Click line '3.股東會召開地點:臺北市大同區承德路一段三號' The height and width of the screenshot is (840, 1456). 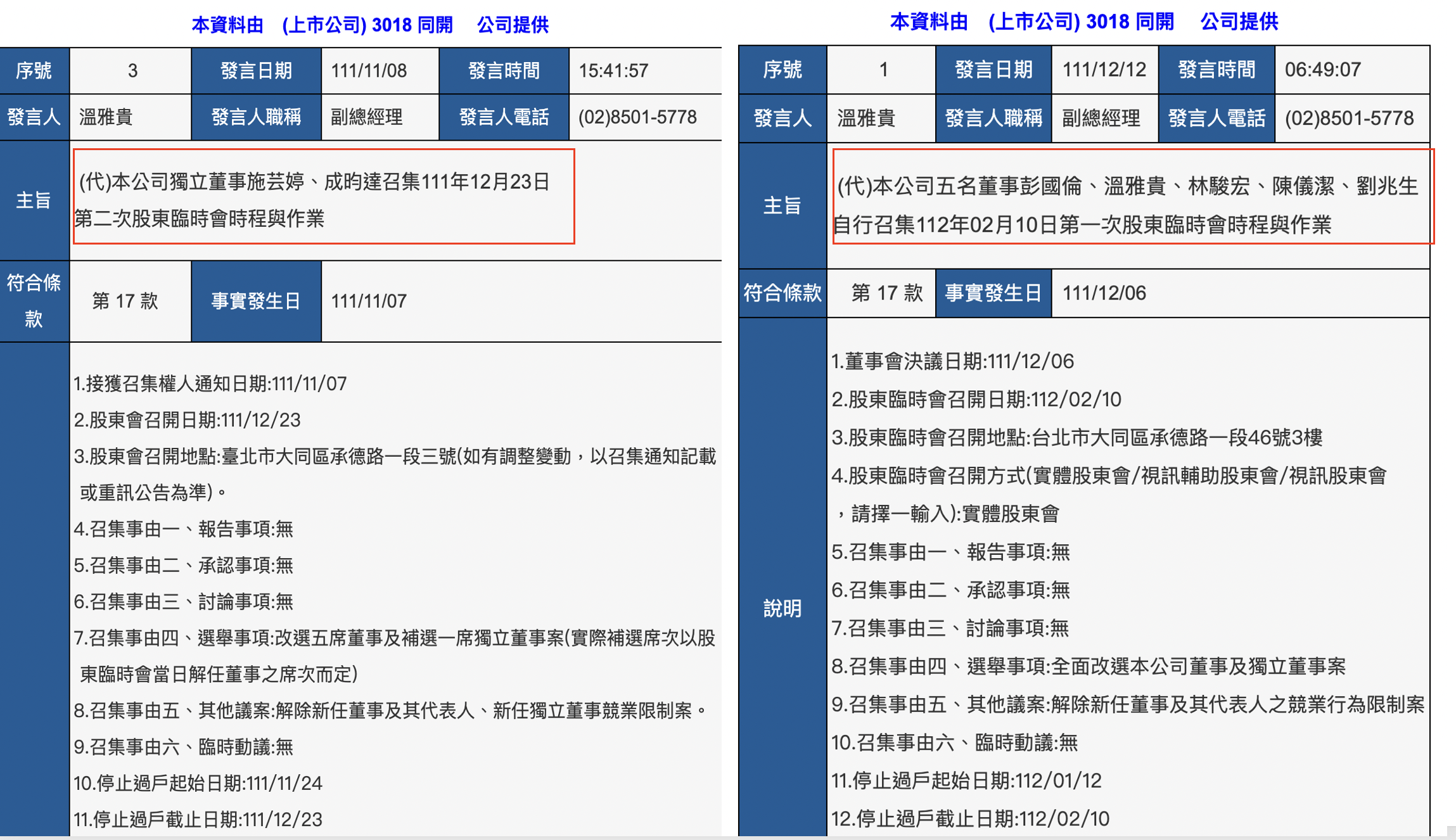(395, 474)
